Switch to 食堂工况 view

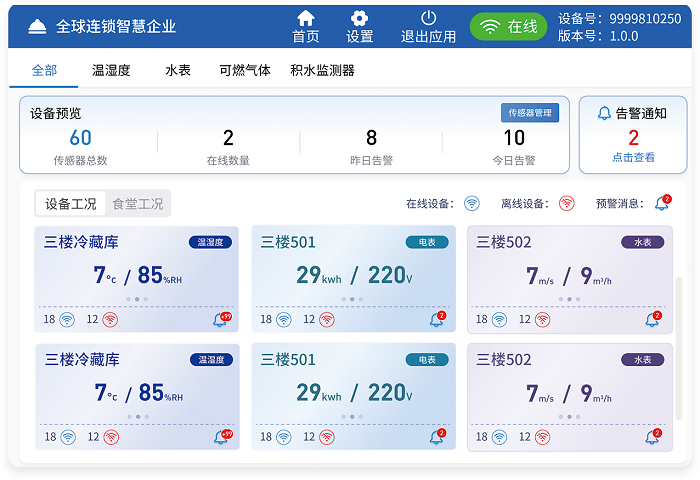click(137, 204)
